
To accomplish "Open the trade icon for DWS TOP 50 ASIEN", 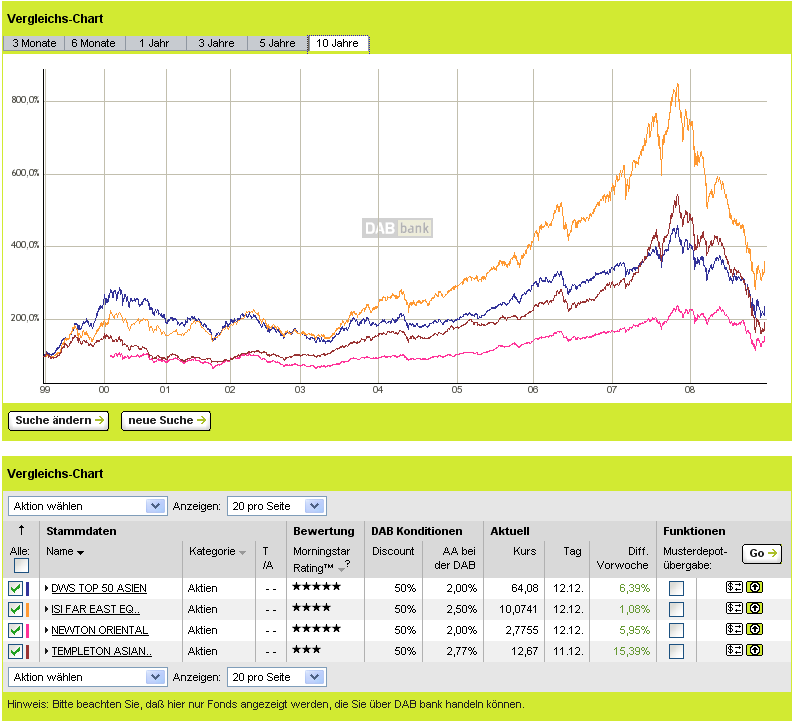I will [x=736, y=589].
